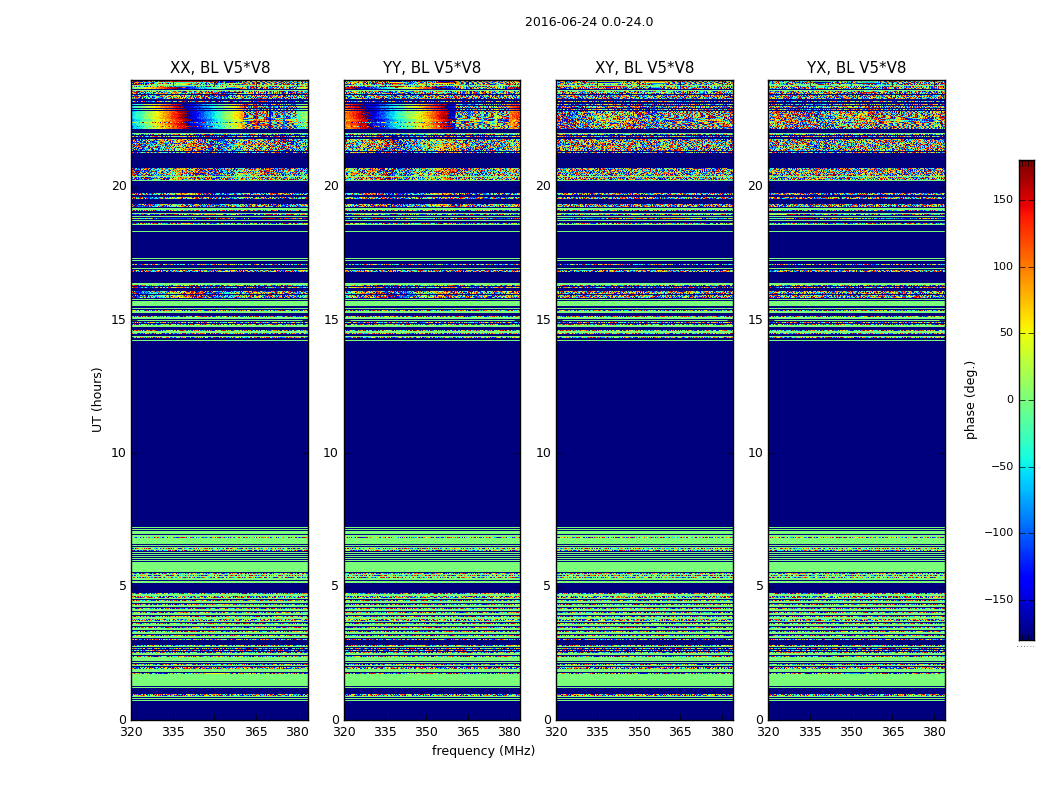1050x800 pixels.
Task: Click the 350 MHz tick under YY panel
Action: pos(427,732)
